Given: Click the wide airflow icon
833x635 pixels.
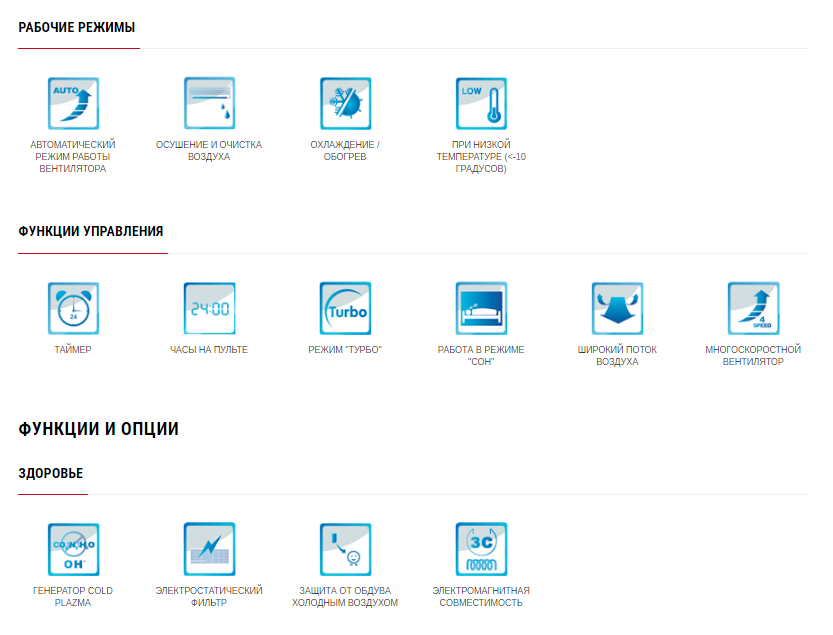Looking at the screenshot, I should tap(617, 308).
